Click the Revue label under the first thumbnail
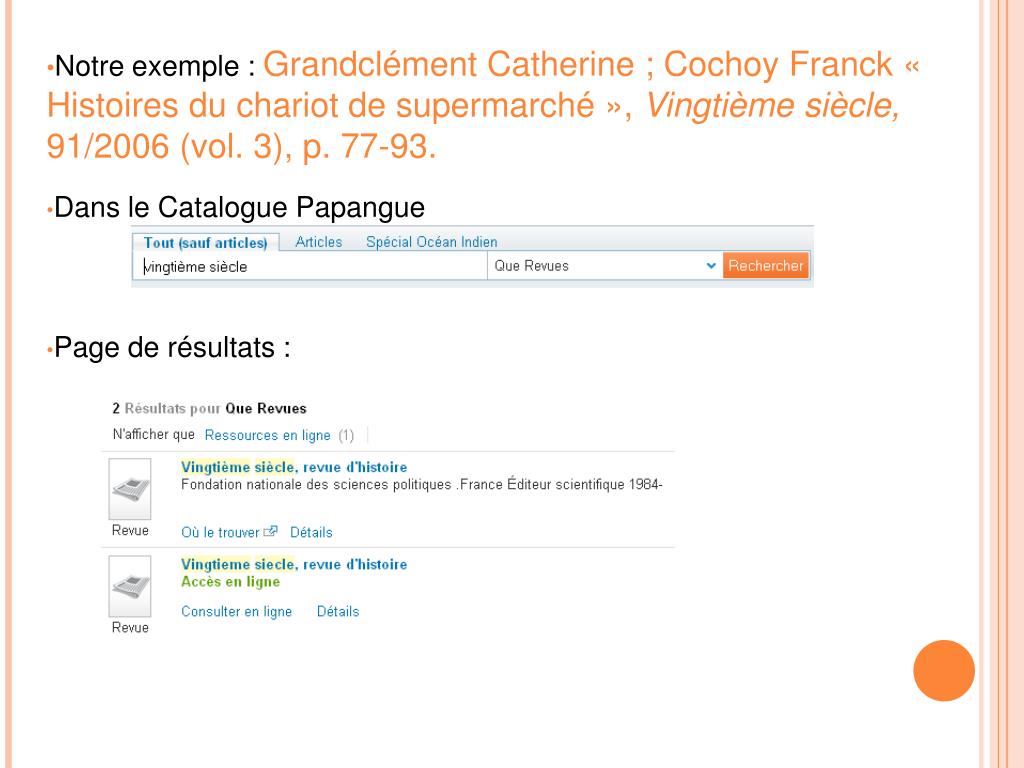This screenshot has width=1024, height=768. pos(130,530)
